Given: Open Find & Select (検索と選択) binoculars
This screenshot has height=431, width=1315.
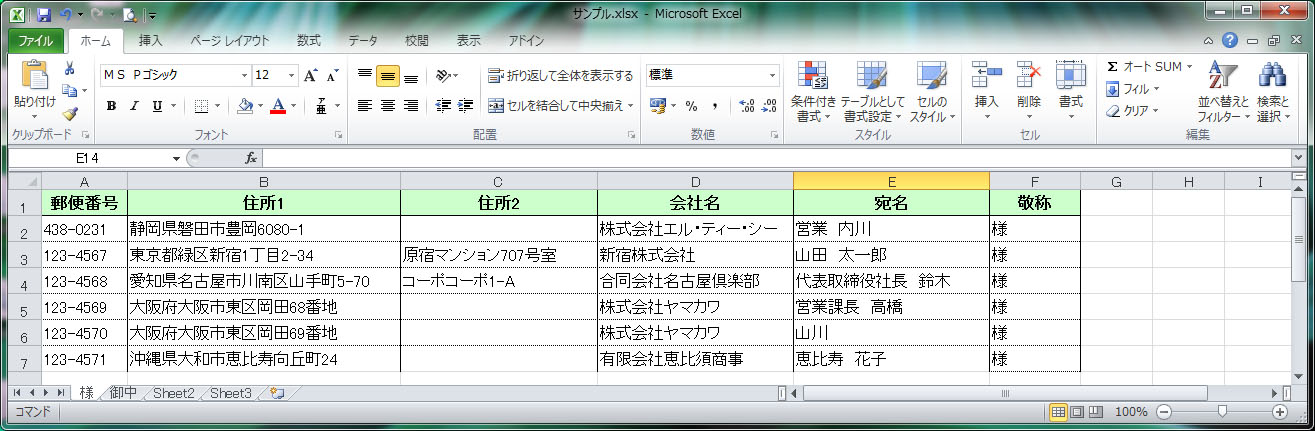Looking at the screenshot, I should tap(1272, 92).
